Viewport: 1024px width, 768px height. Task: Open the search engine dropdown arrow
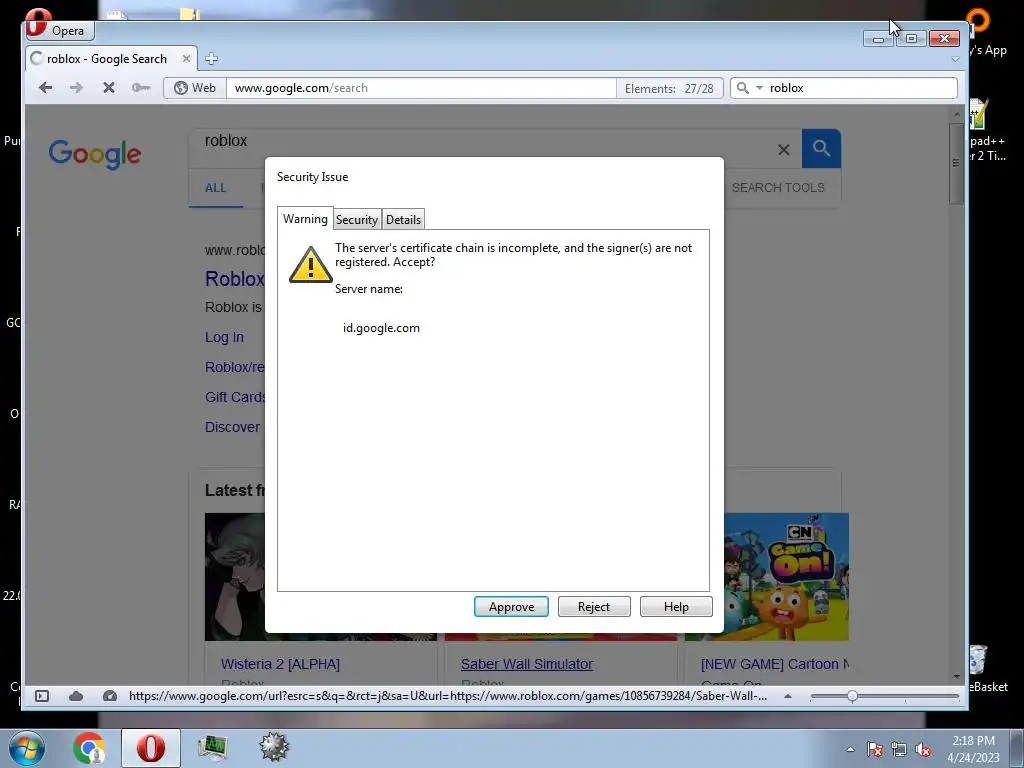coord(759,88)
